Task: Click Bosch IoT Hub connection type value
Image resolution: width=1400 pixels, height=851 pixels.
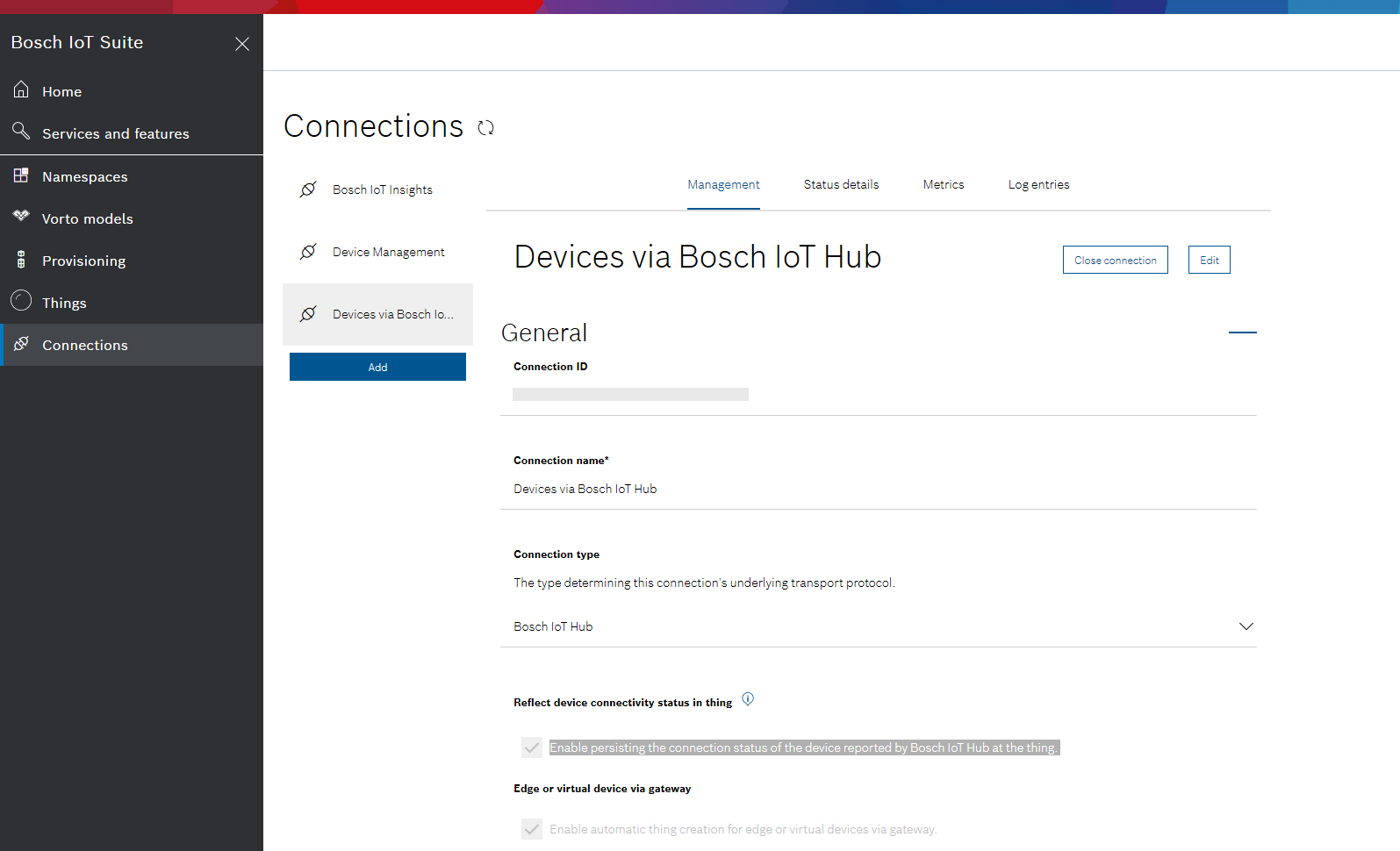Action: [x=553, y=626]
